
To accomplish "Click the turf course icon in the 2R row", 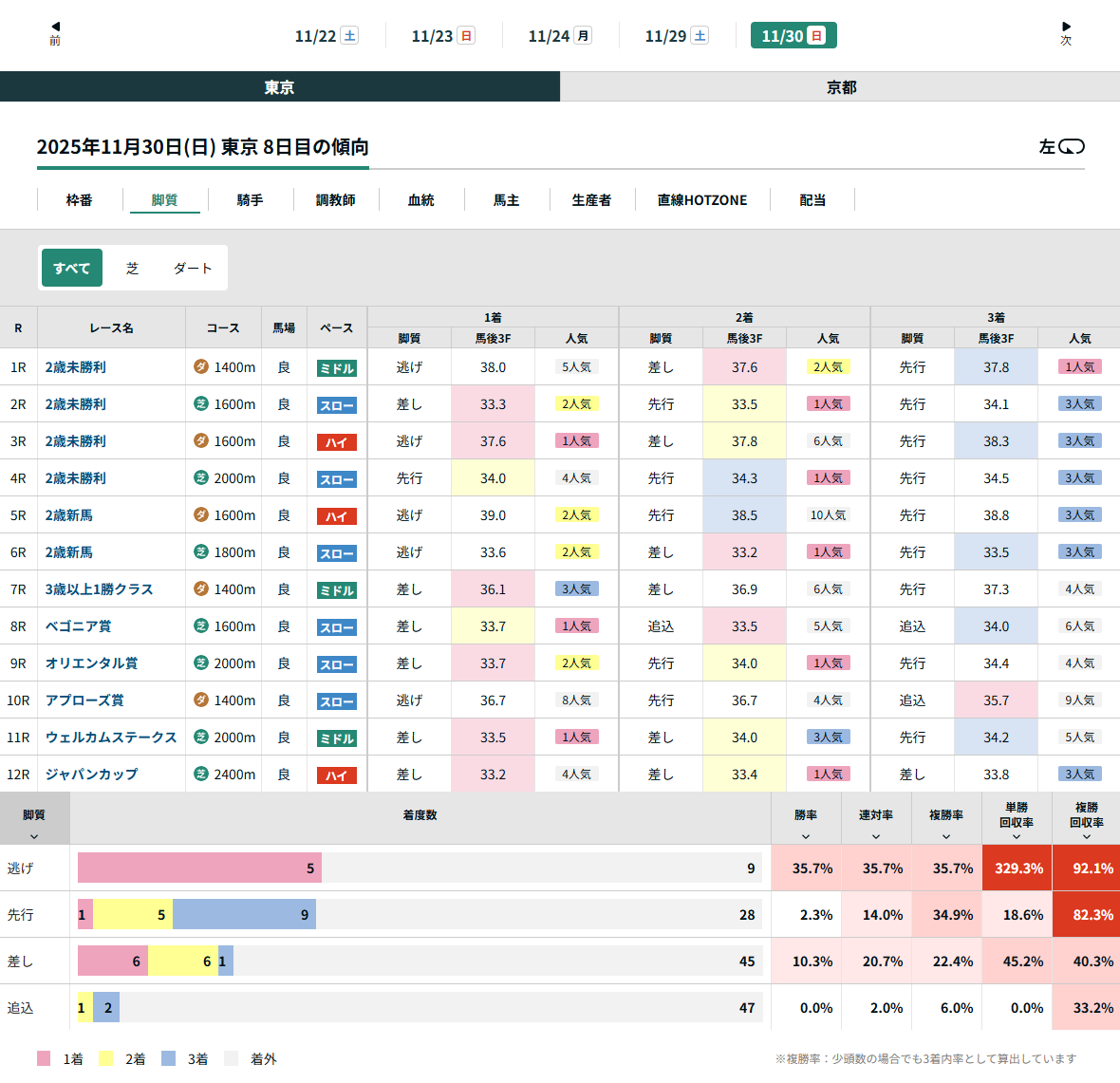I will pyautogui.click(x=201, y=403).
